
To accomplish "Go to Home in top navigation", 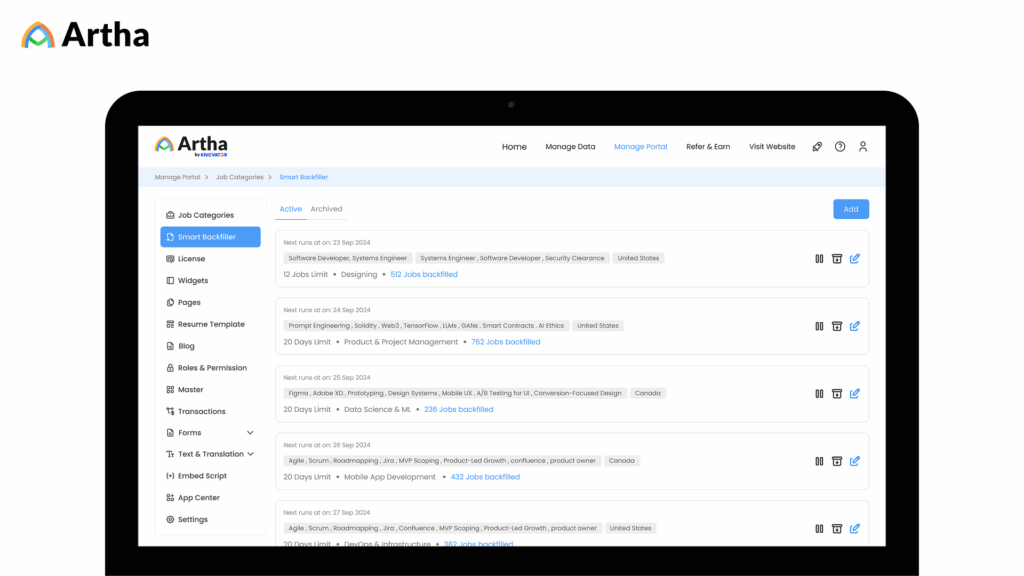I will [x=514, y=147].
